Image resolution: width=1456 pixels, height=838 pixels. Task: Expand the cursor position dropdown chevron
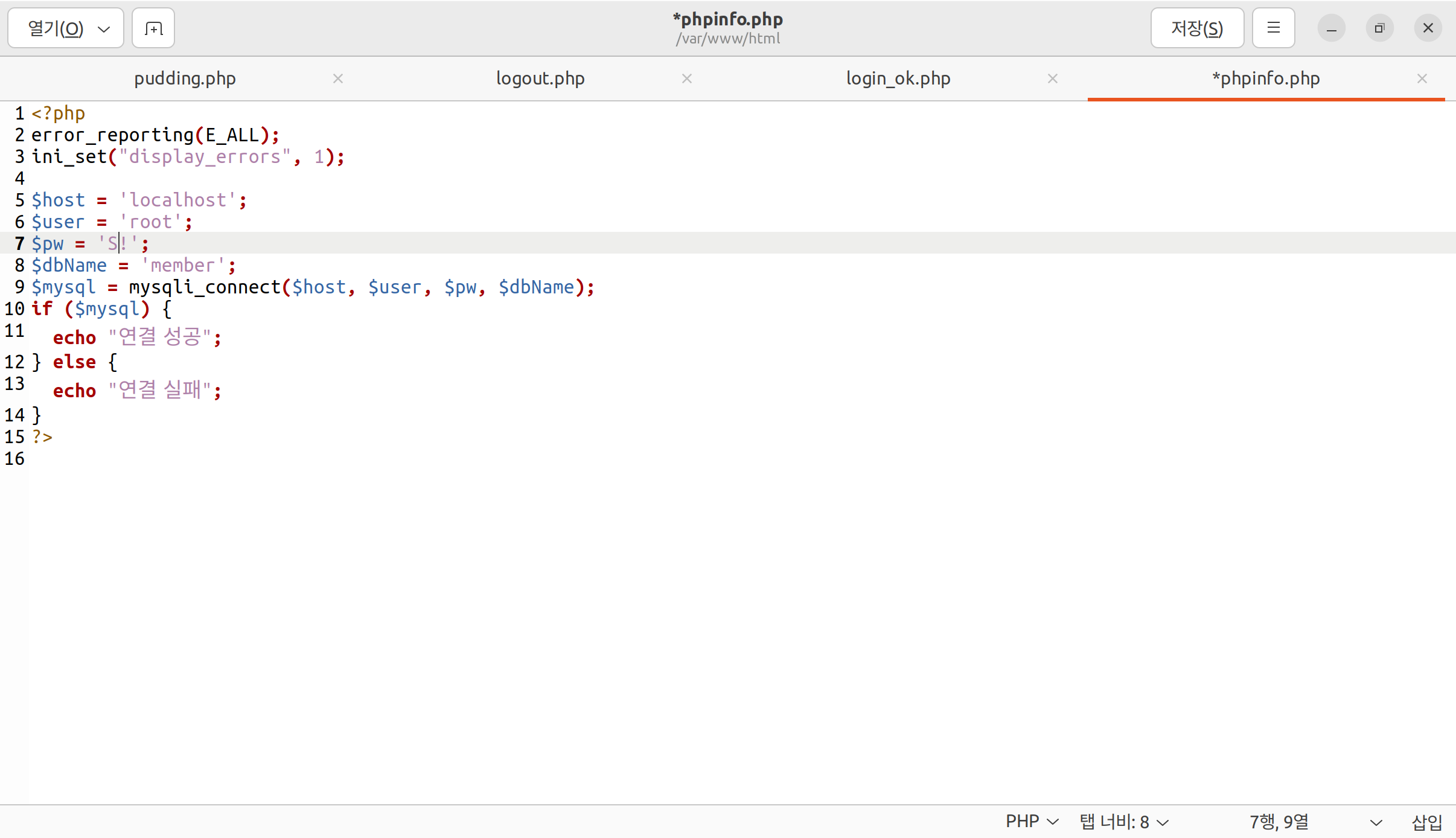coord(1376,822)
